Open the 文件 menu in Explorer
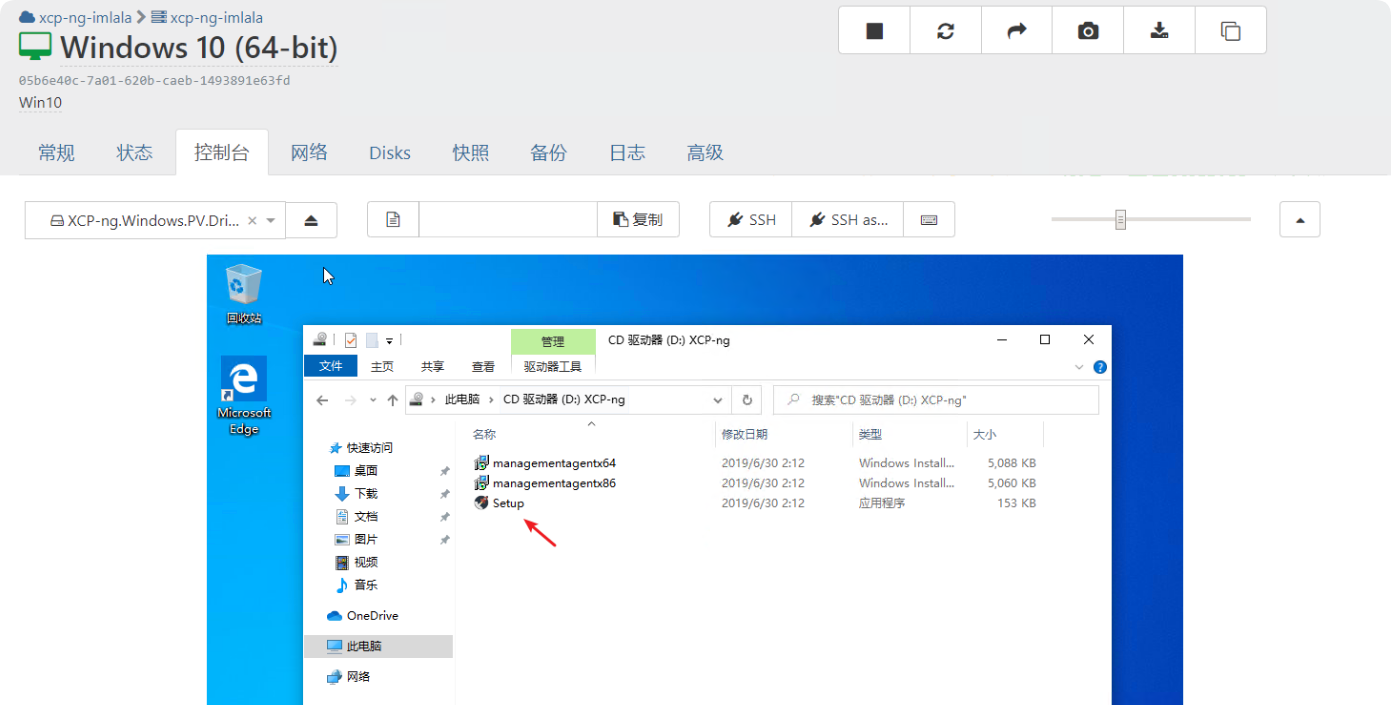 coord(331,367)
